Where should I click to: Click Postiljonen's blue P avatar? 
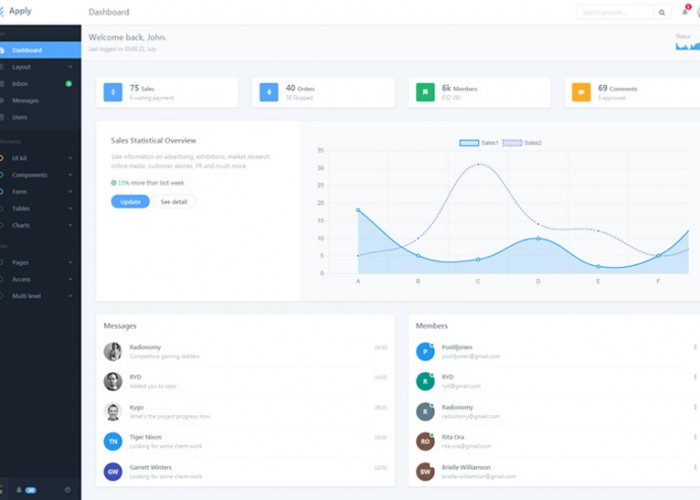(425, 352)
